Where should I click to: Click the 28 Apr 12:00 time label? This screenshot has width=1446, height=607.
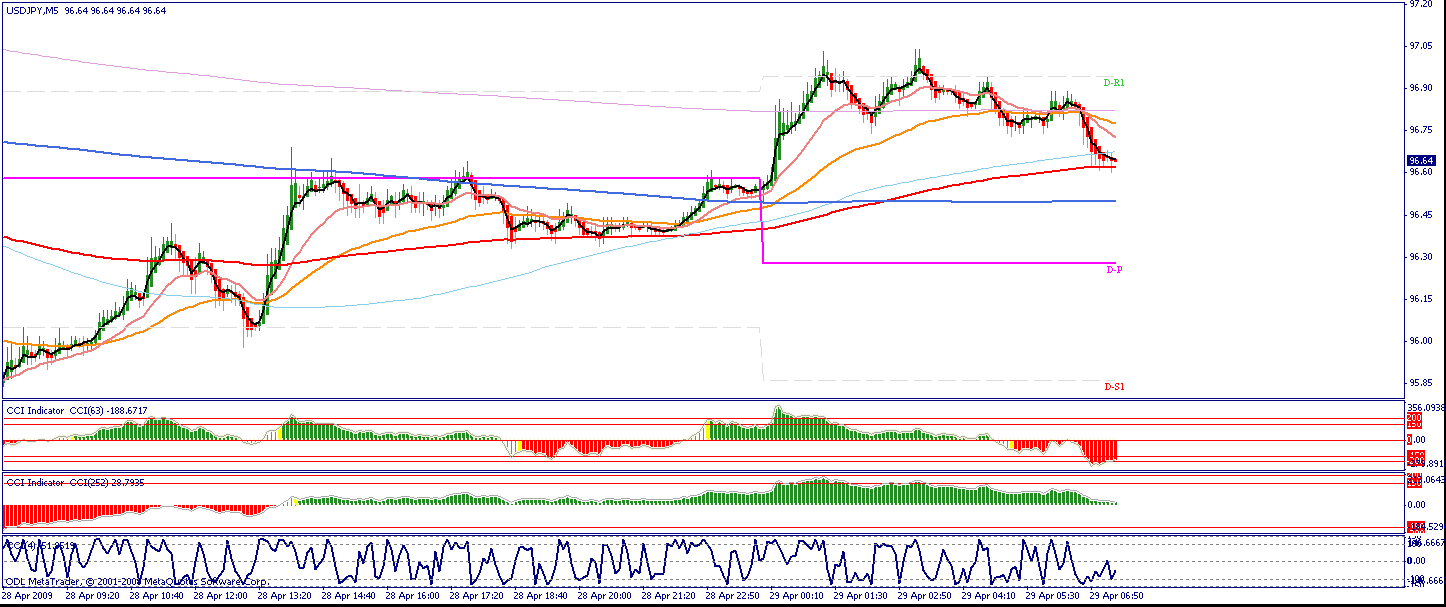click(x=220, y=596)
